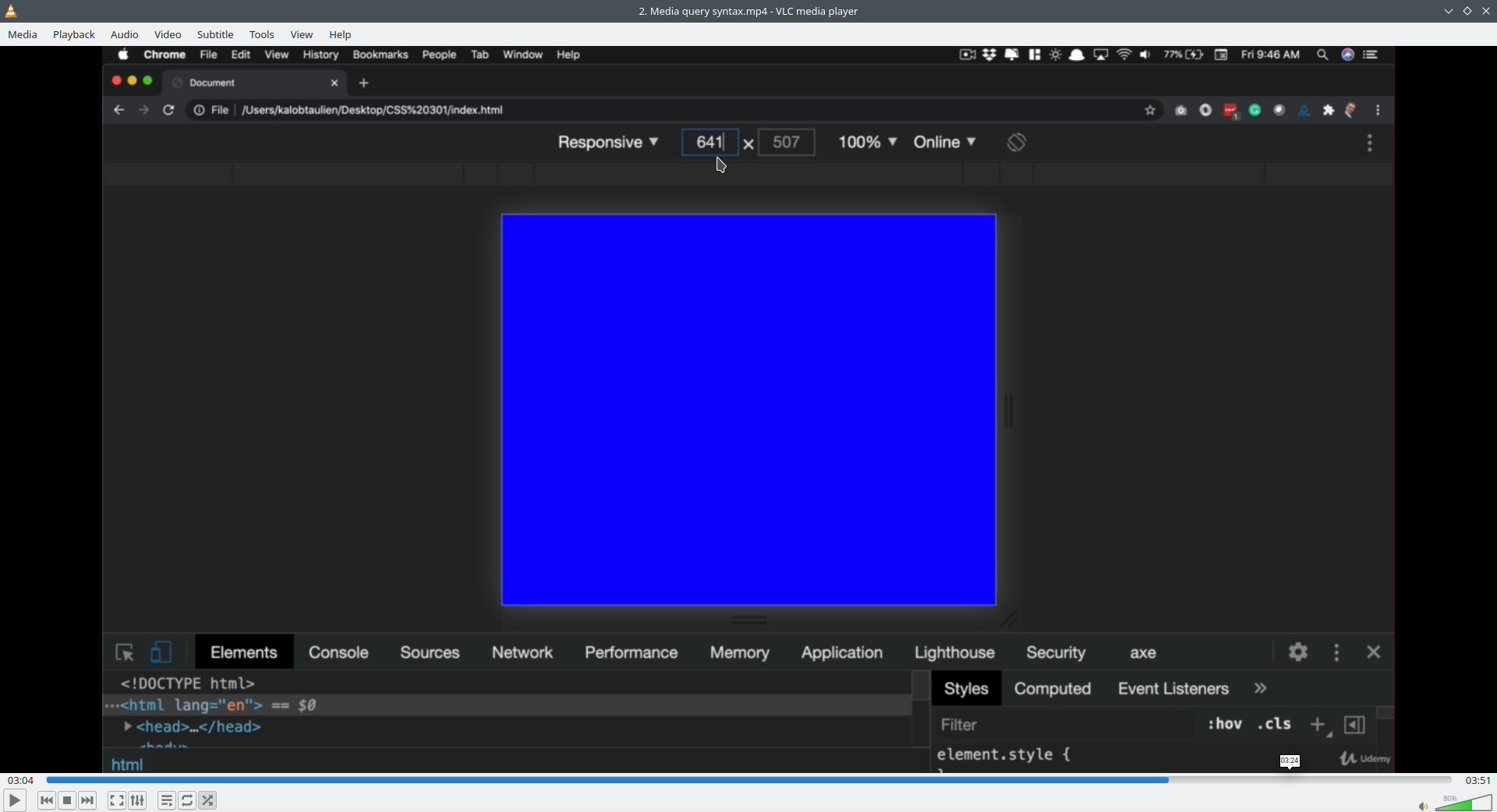Switch to the Network tab

(522, 652)
